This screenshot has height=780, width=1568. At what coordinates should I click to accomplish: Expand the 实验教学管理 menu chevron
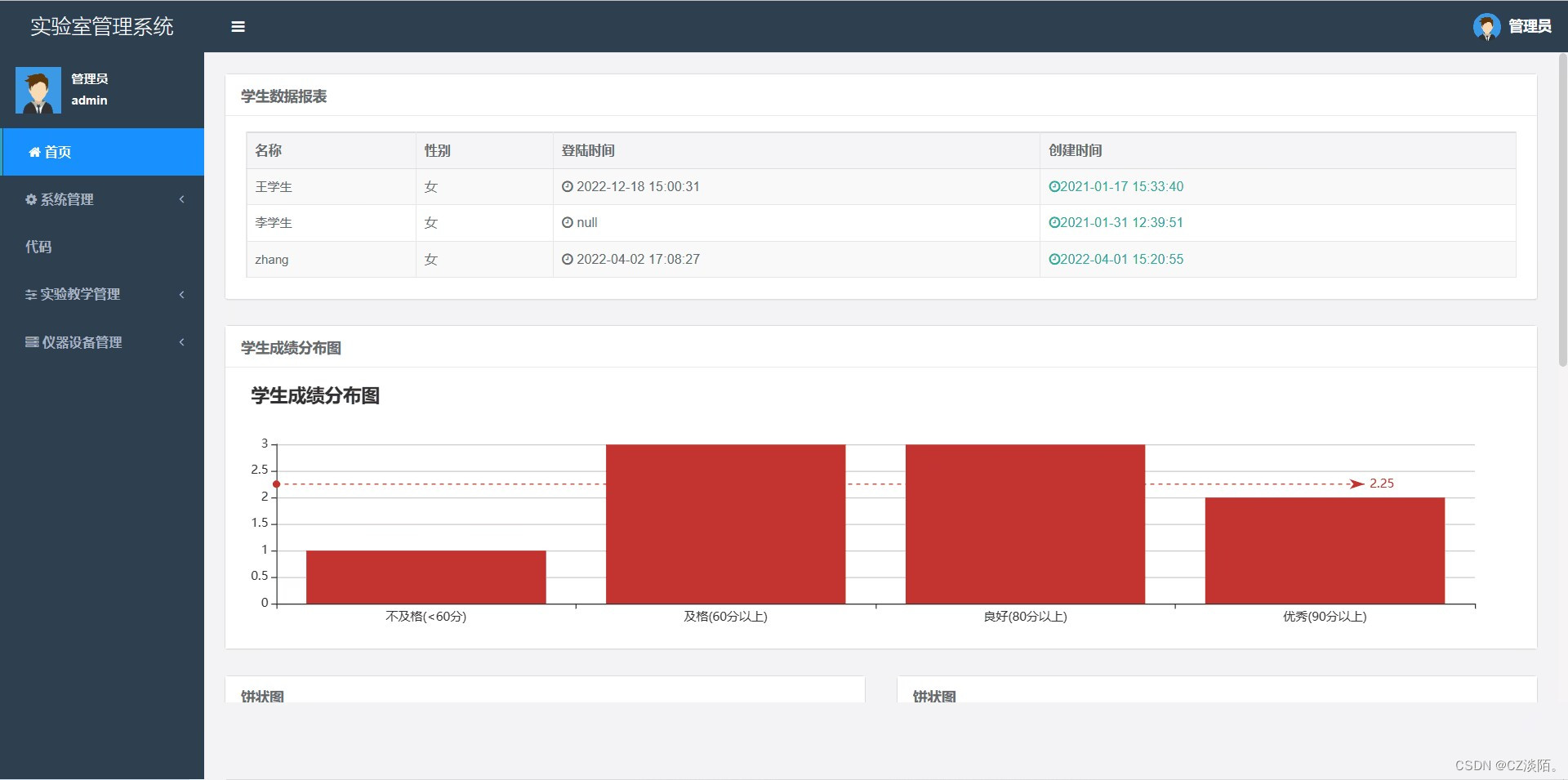click(181, 295)
